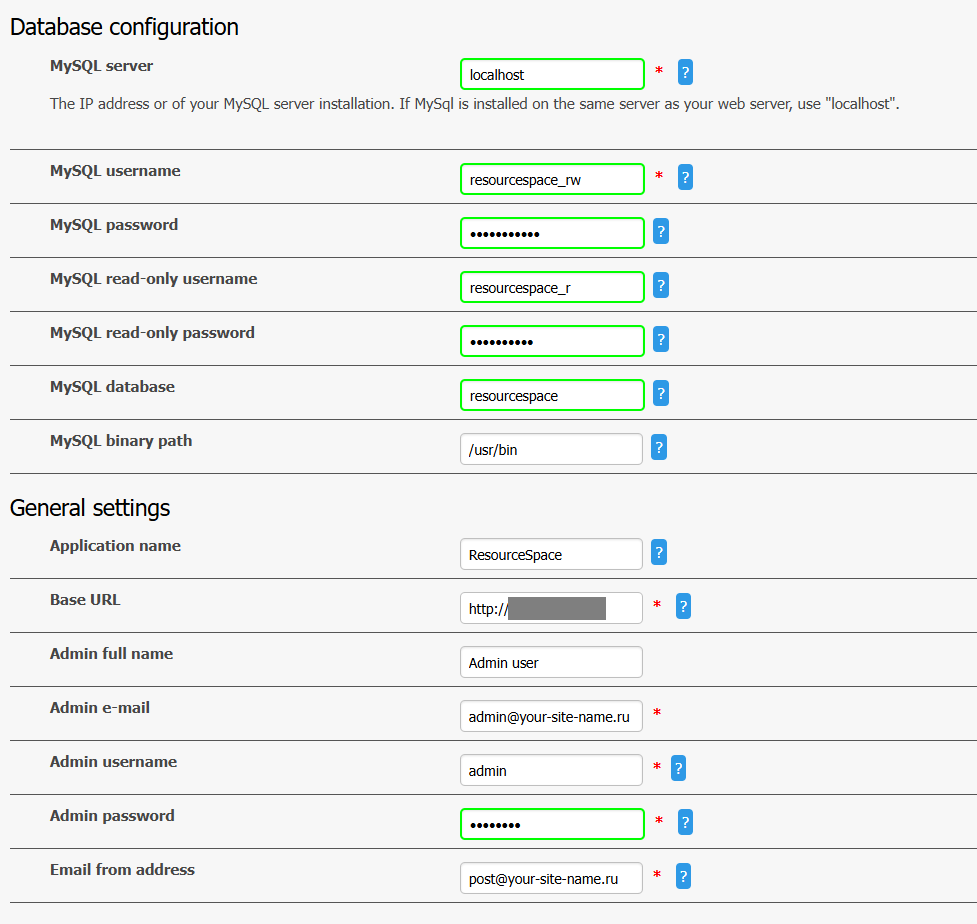Click the Admin e-mail input field
Screen dimensions: 977x924
(x=551, y=716)
